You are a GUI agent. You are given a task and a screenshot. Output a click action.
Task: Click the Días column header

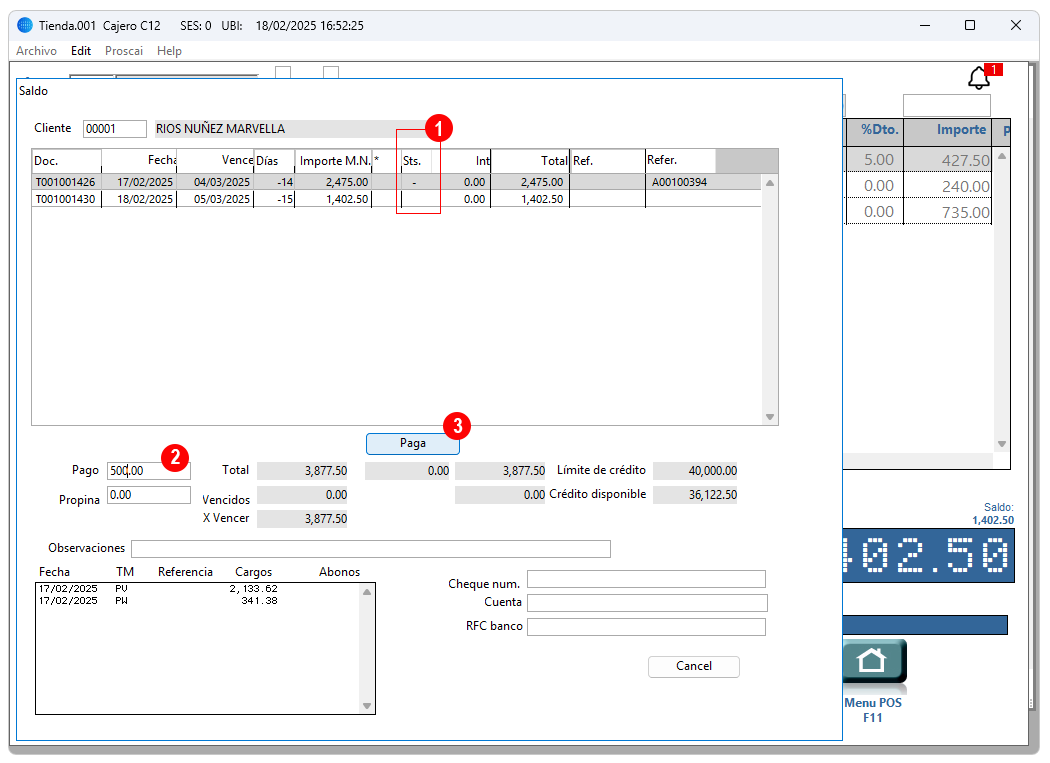point(275,161)
